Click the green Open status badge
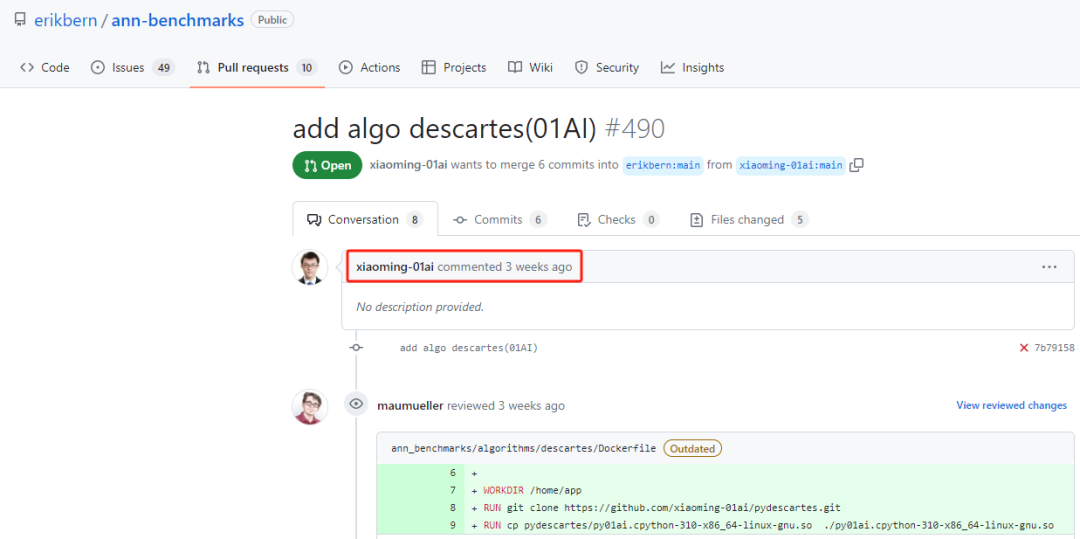The width and height of the screenshot is (1080, 539). 327,165
